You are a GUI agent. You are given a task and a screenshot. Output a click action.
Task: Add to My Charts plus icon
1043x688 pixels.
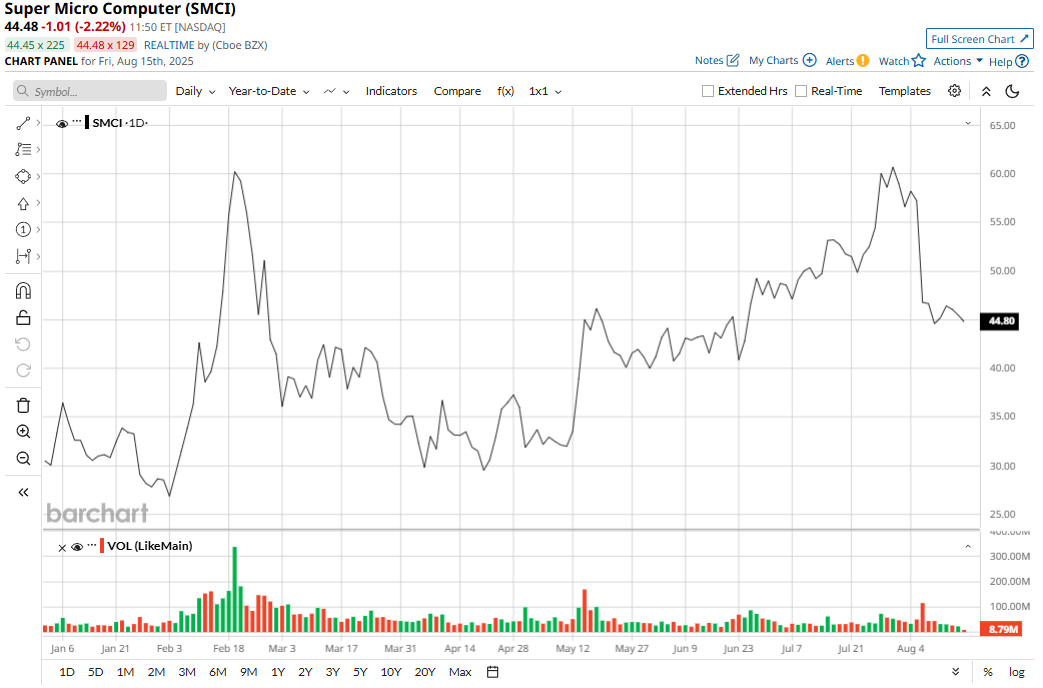pos(810,60)
